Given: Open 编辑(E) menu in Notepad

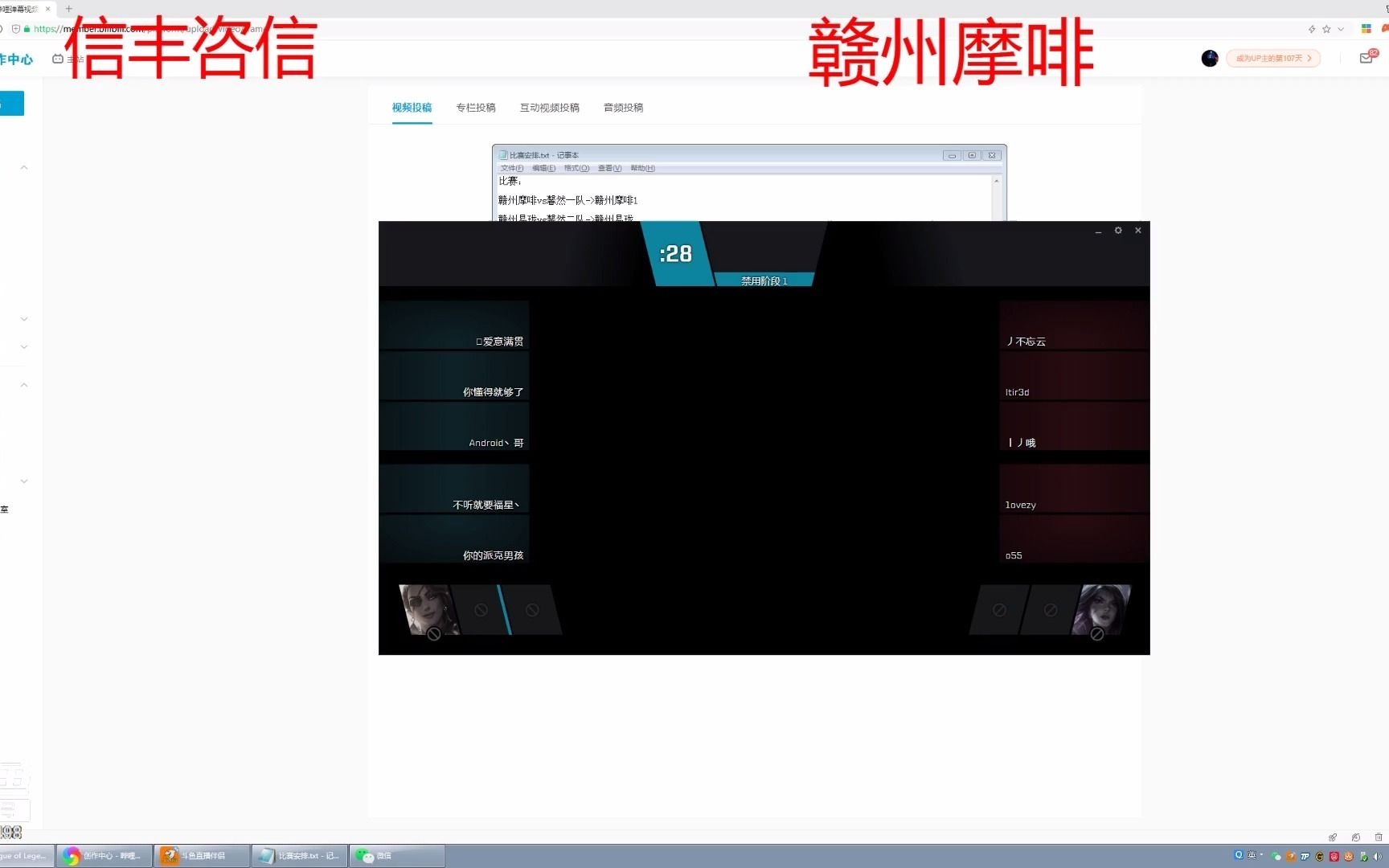Looking at the screenshot, I should (x=544, y=168).
